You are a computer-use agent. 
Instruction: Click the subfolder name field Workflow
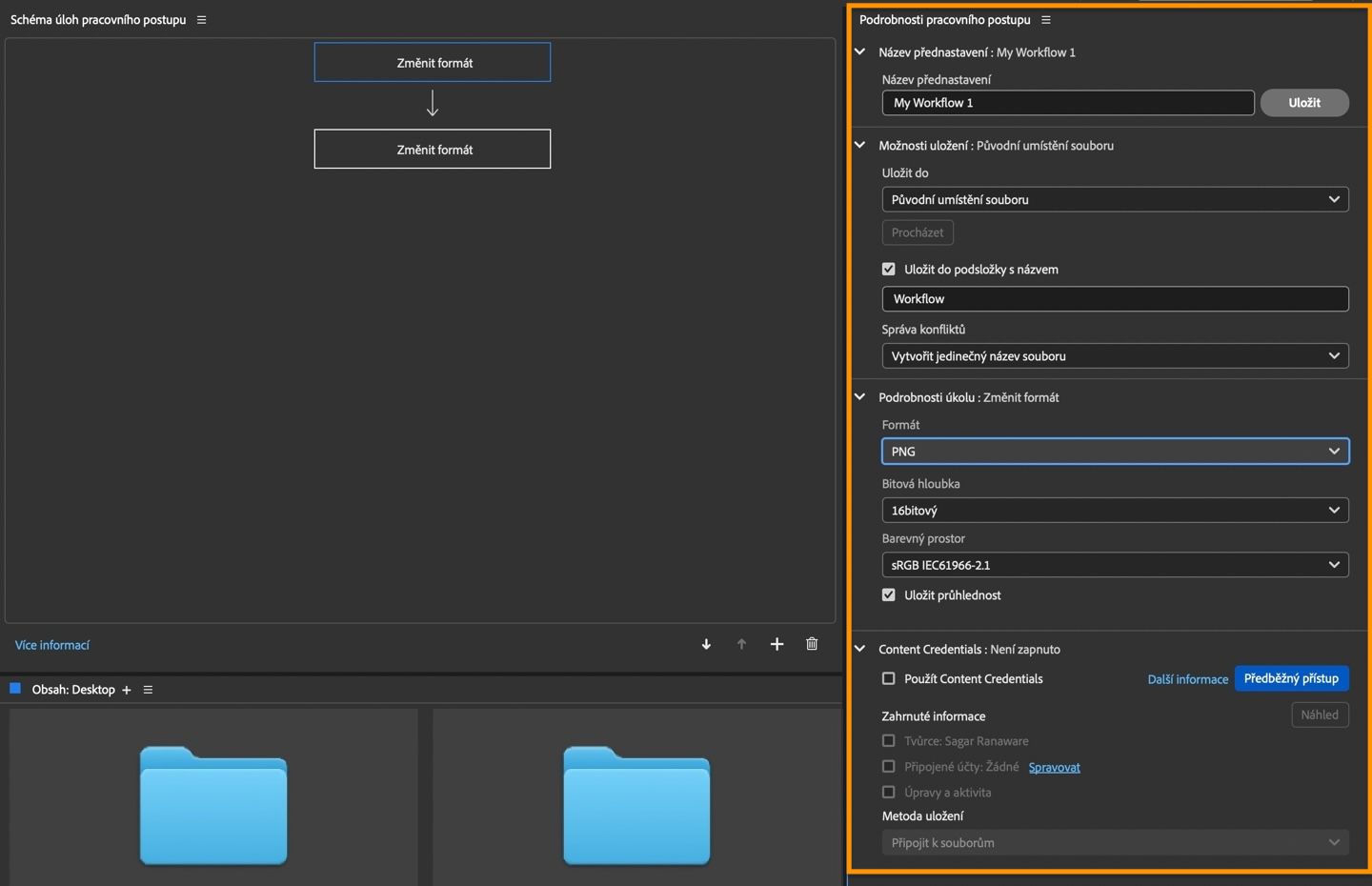[x=1115, y=299]
